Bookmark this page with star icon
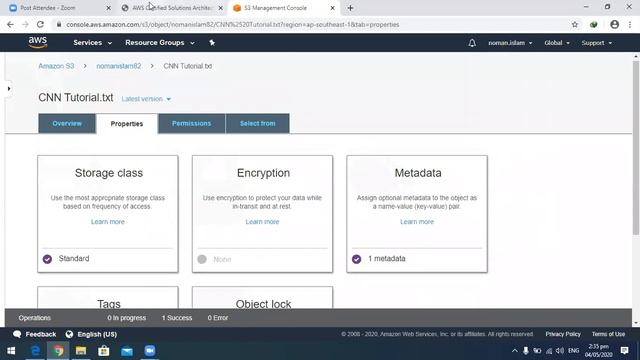 pyautogui.click(x=575, y=24)
